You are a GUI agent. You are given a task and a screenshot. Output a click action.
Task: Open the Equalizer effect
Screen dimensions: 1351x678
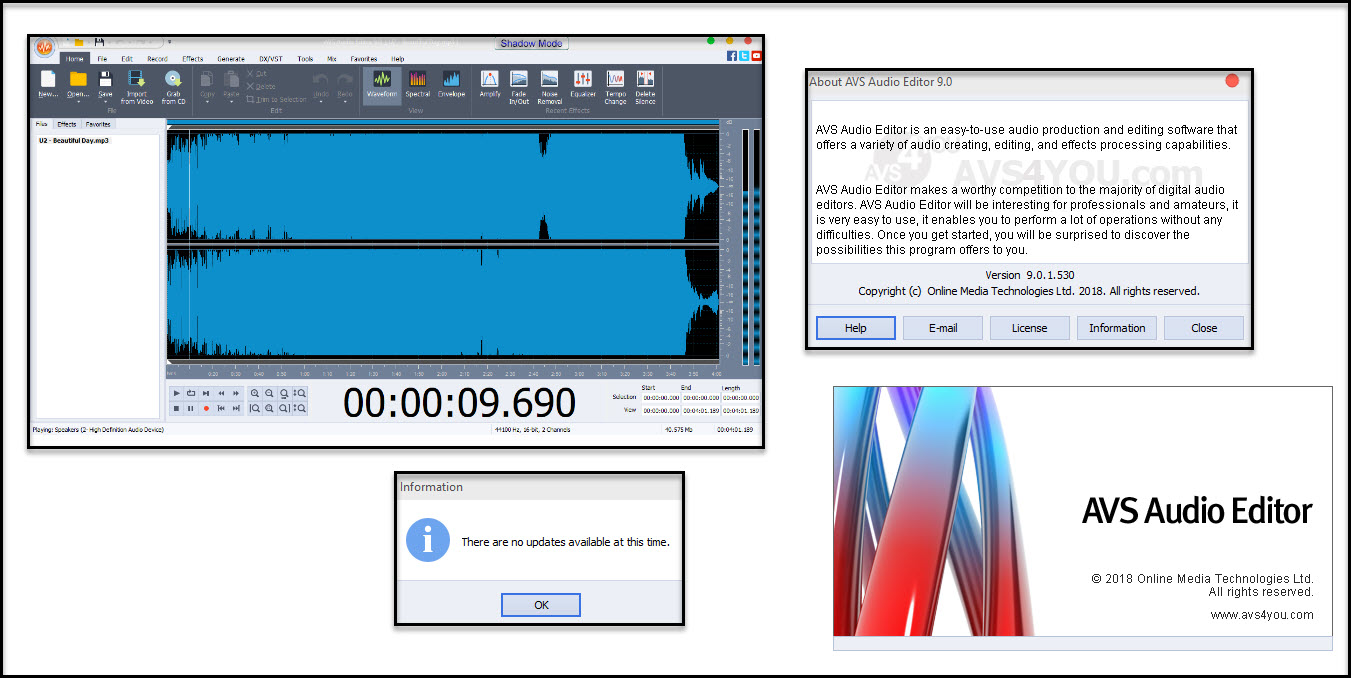tap(583, 84)
